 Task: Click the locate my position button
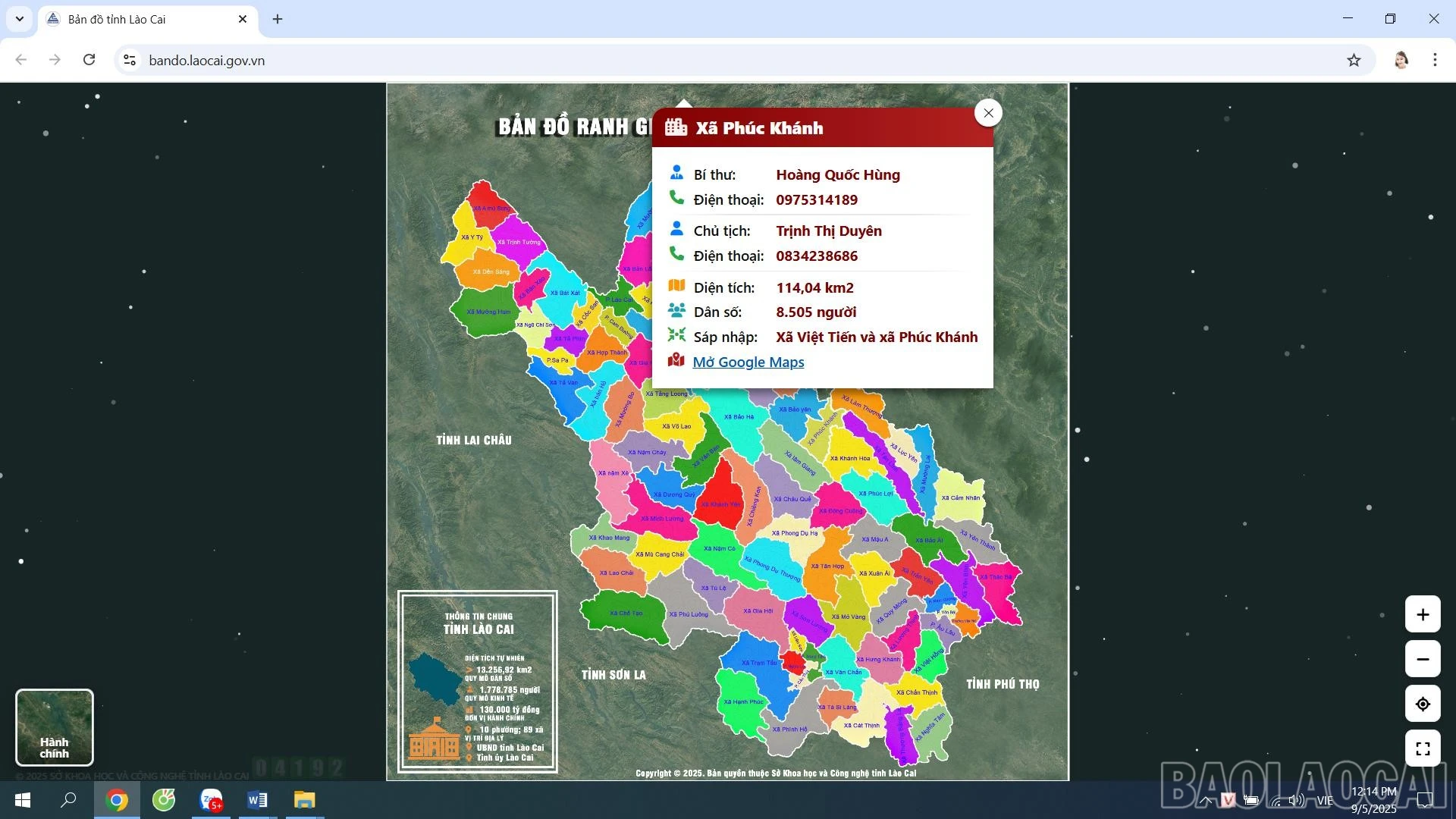pos(1423,704)
